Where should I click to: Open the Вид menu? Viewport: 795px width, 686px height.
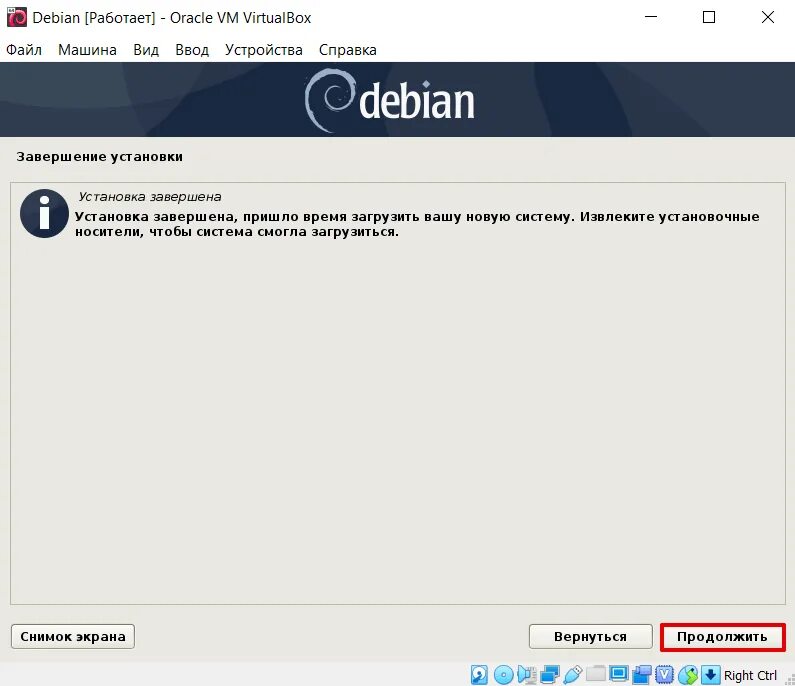pyautogui.click(x=146, y=50)
